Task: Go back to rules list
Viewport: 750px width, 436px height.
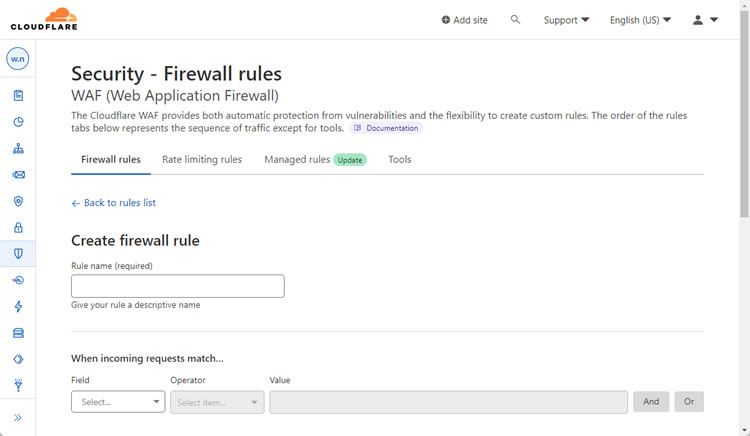Action: pyautogui.click(x=114, y=203)
